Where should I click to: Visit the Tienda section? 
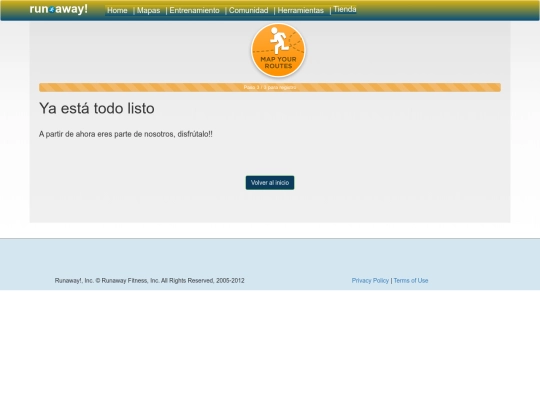tap(345, 10)
